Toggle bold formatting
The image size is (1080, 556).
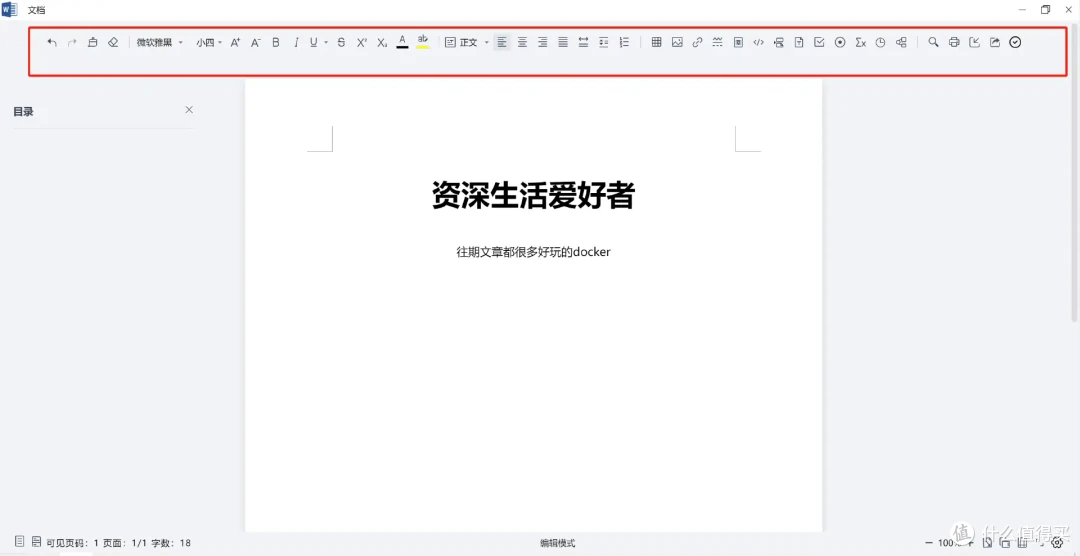click(276, 43)
